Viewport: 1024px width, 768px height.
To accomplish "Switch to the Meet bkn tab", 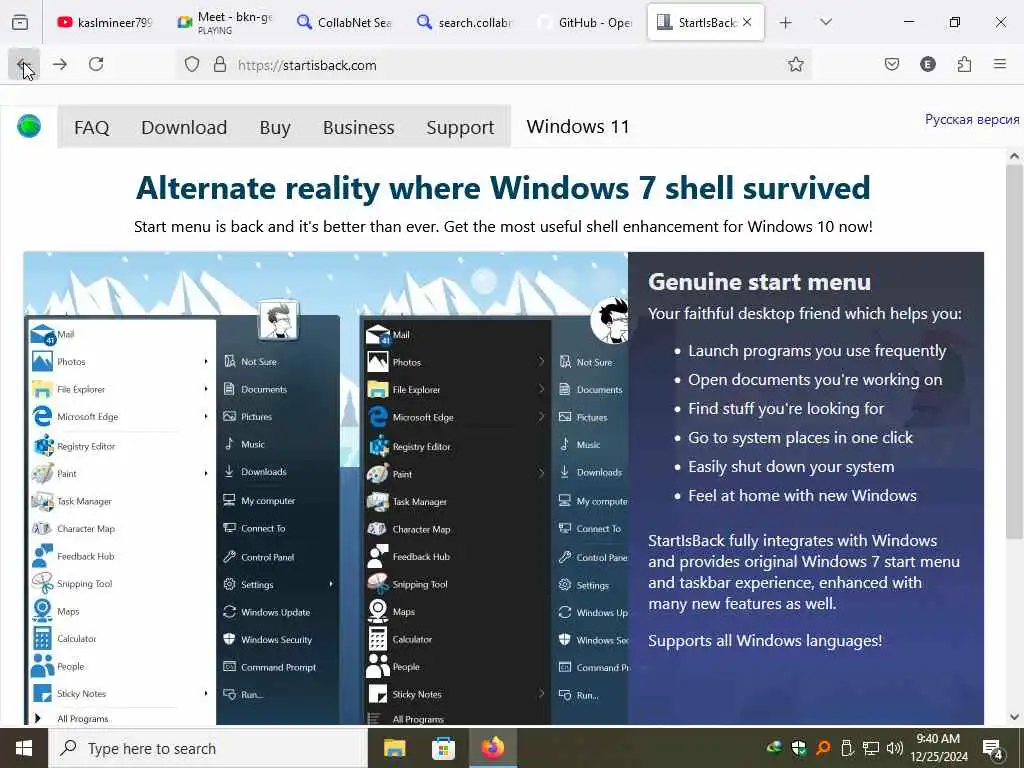I will click(x=225, y=22).
